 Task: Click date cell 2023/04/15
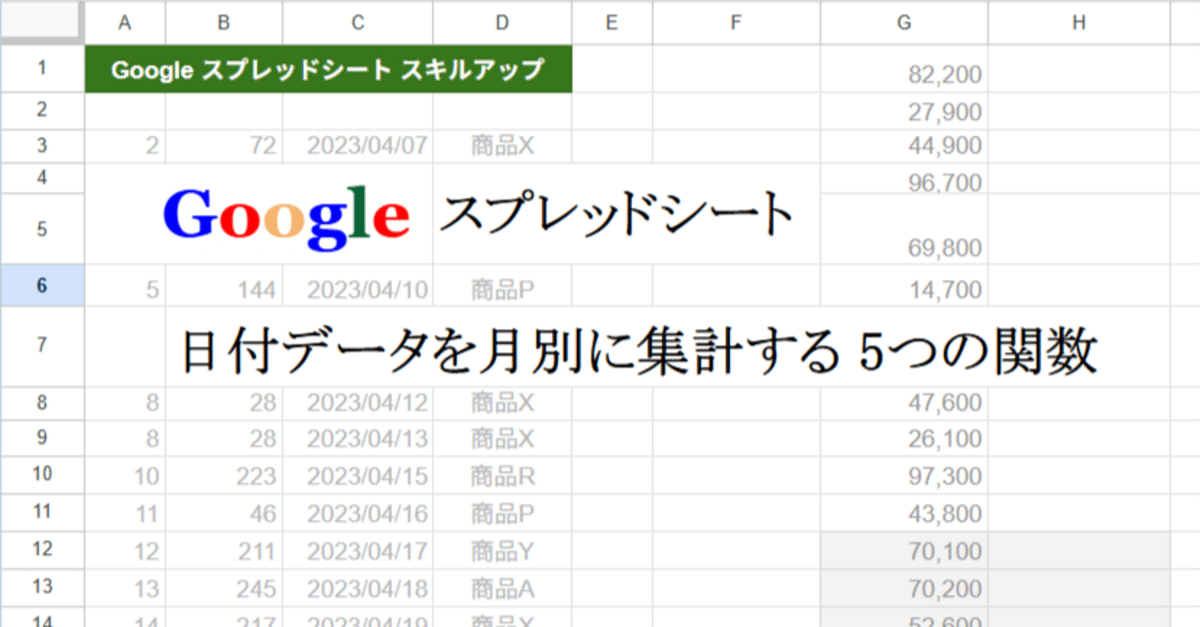[x=358, y=474]
